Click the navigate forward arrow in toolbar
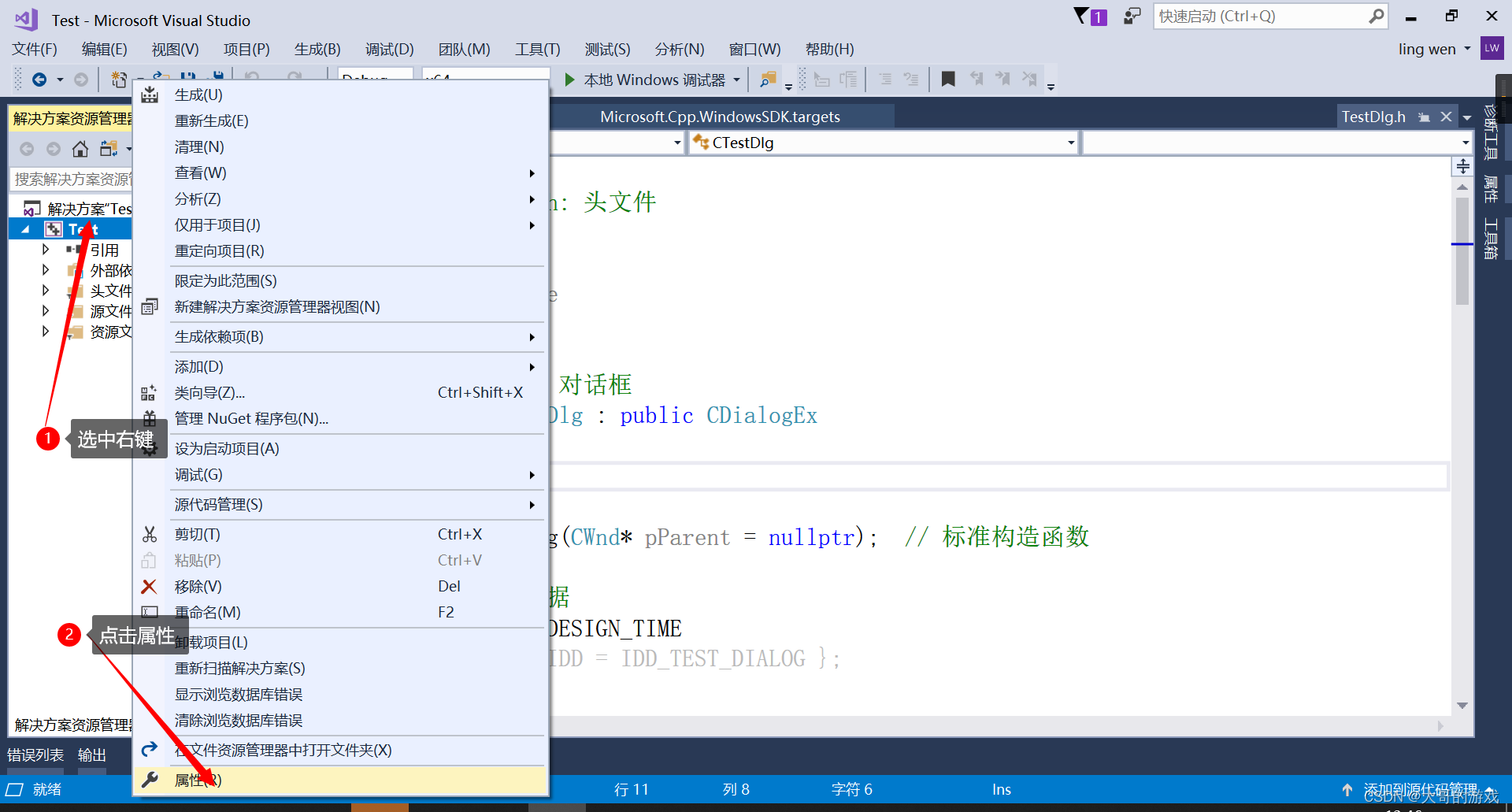Screen dimensions: 1512x812 81,80
